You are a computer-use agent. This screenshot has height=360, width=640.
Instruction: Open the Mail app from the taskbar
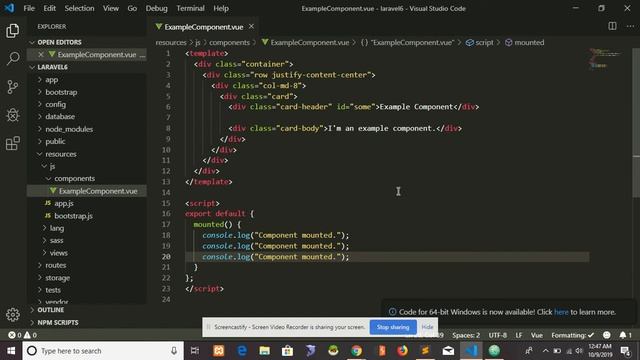pos(448,351)
